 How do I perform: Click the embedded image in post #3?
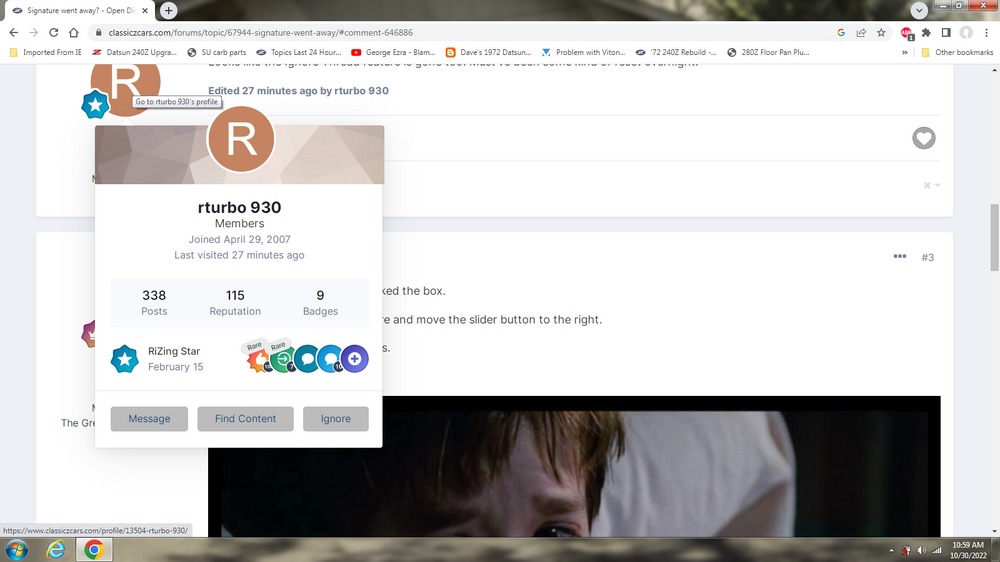[574, 466]
